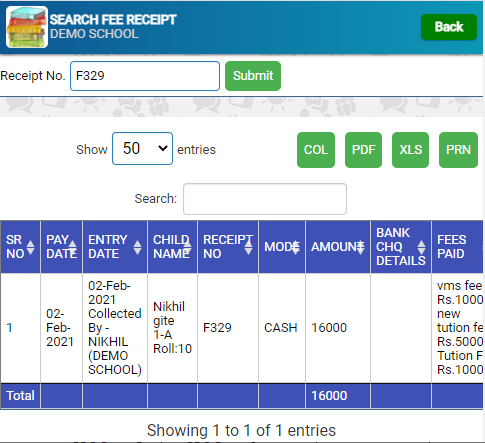Focus the Receipt No. input field
Image resolution: width=485 pixels, height=443 pixels.
point(145,76)
